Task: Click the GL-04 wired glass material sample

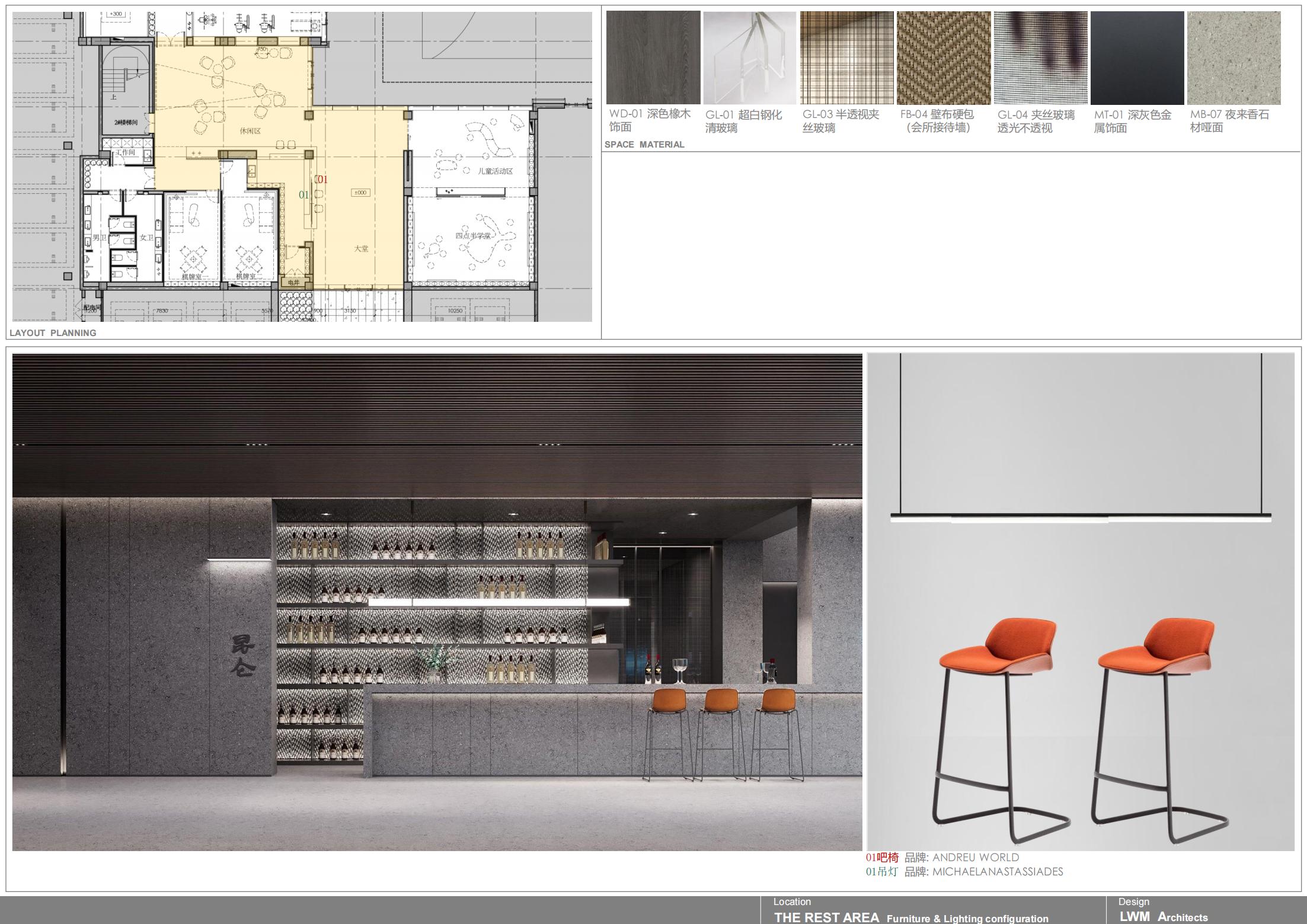Action: coord(1040,57)
